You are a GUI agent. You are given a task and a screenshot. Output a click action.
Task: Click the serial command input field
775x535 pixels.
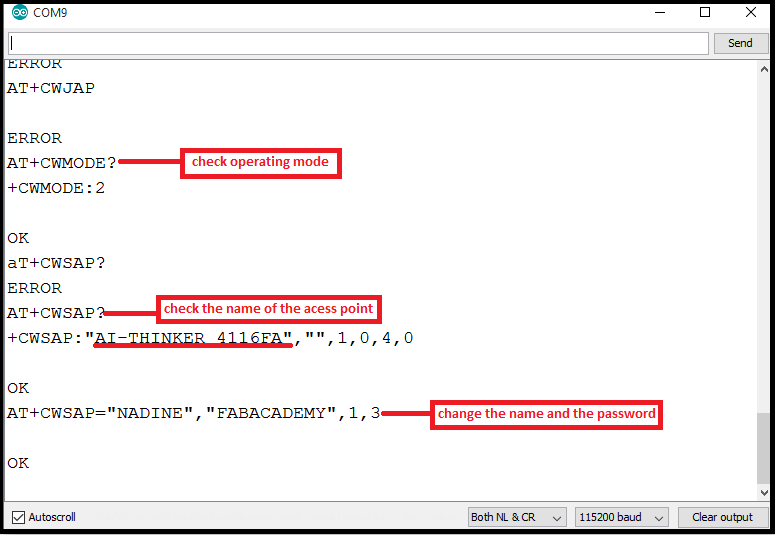point(358,44)
